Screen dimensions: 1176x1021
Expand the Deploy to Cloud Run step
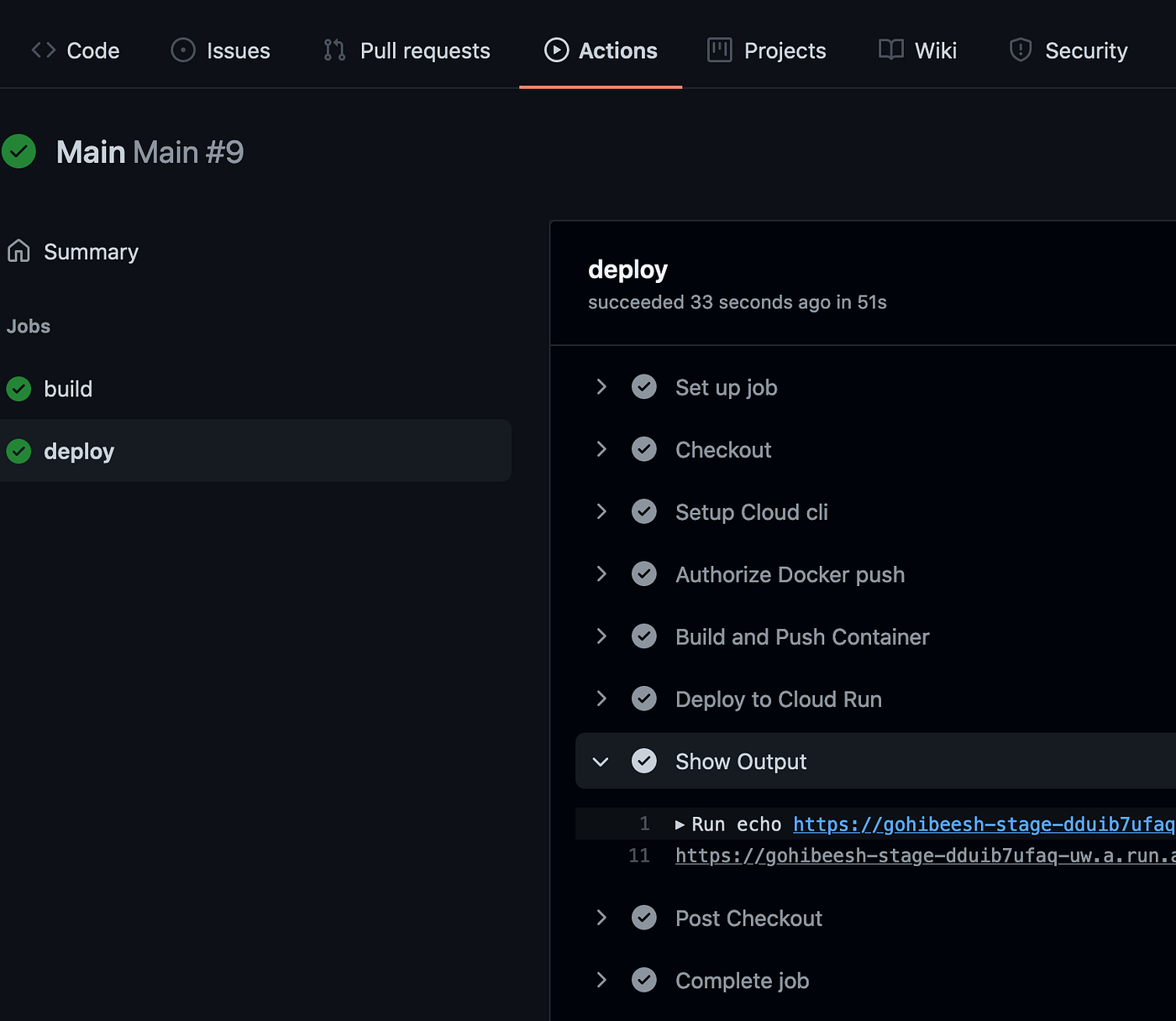(x=601, y=699)
